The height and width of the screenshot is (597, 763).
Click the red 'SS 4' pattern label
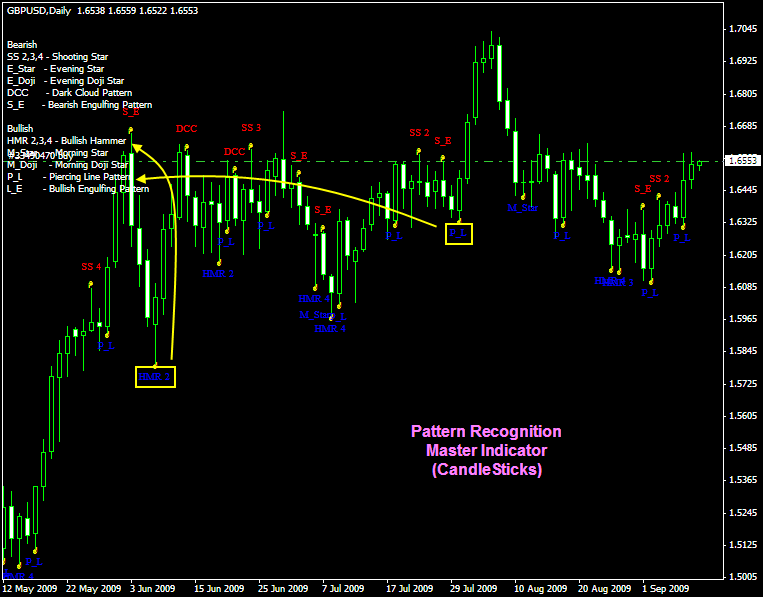coord(91,267)
